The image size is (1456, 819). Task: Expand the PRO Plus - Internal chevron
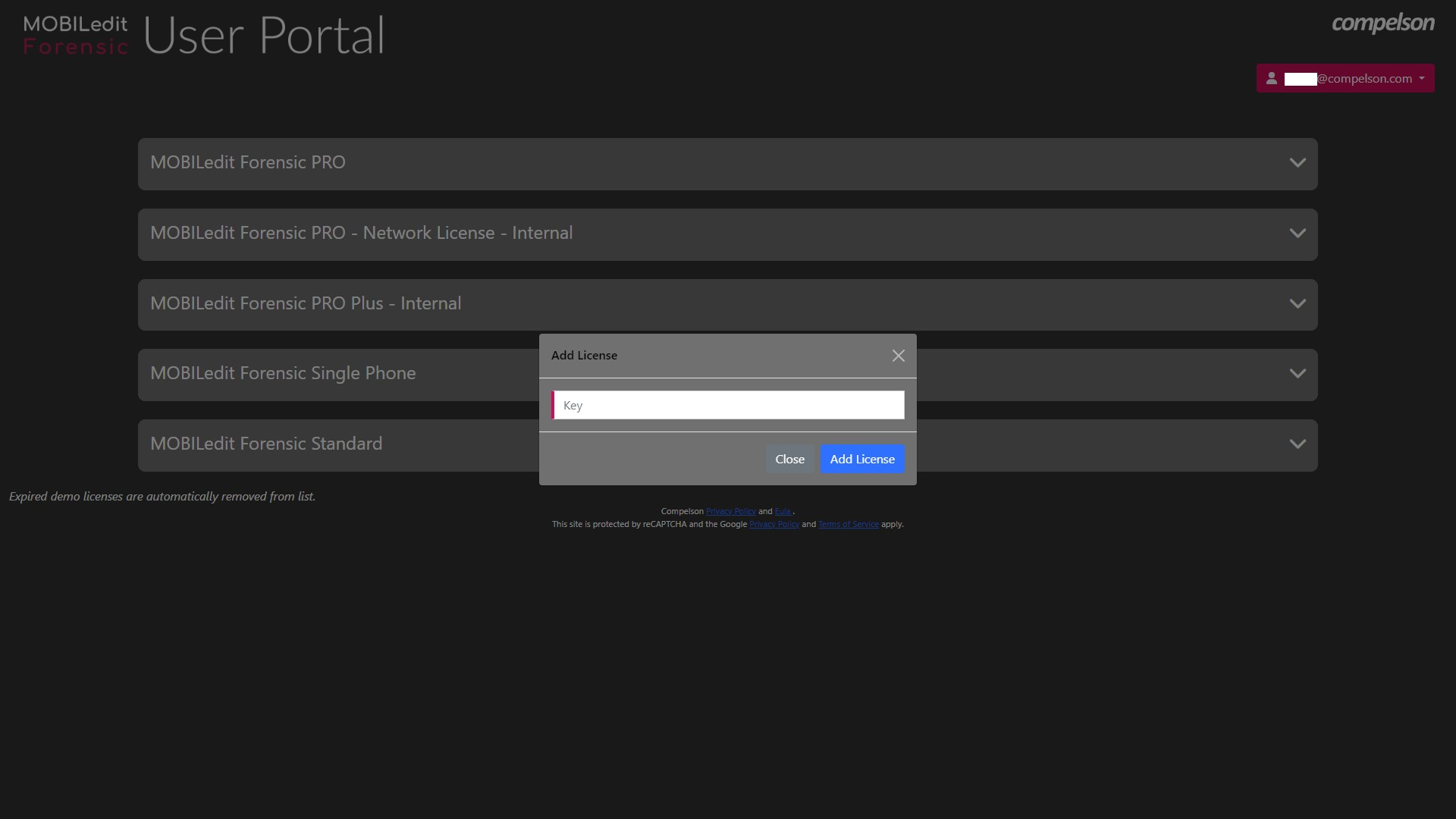[x=1298, y=304]
